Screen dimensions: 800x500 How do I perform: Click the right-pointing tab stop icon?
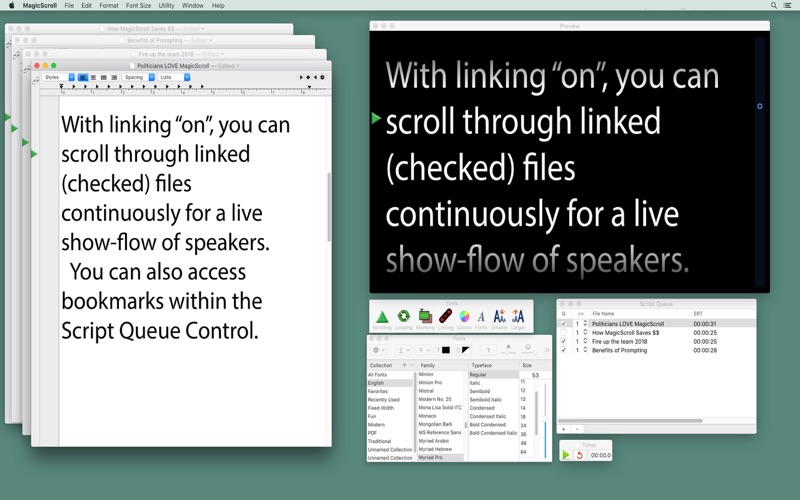[301, 77]
